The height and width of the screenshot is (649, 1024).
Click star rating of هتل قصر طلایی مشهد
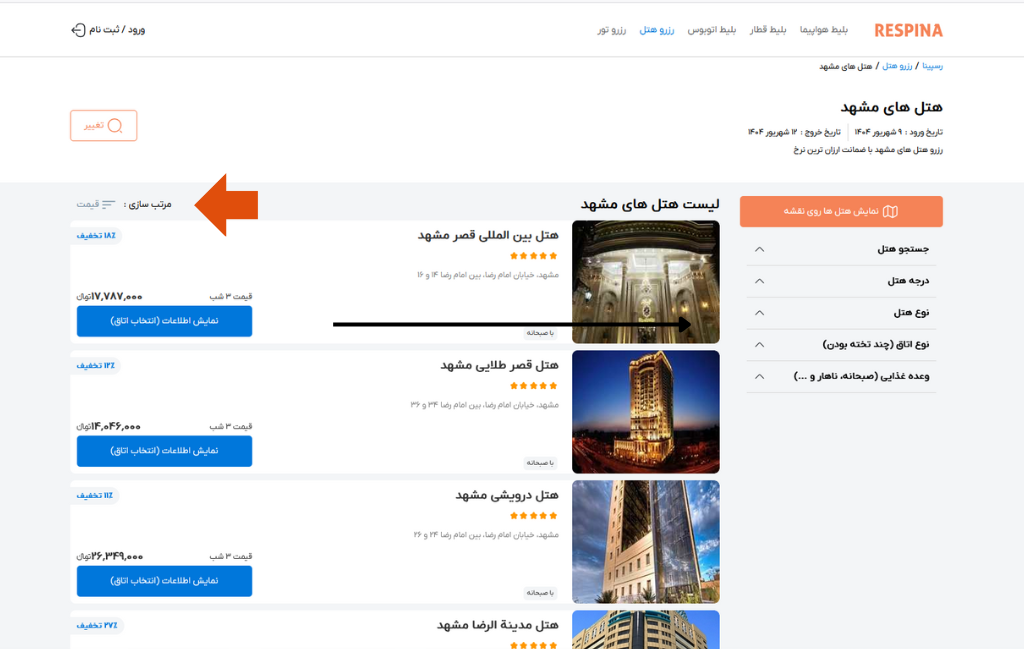(x=534, y=386)
